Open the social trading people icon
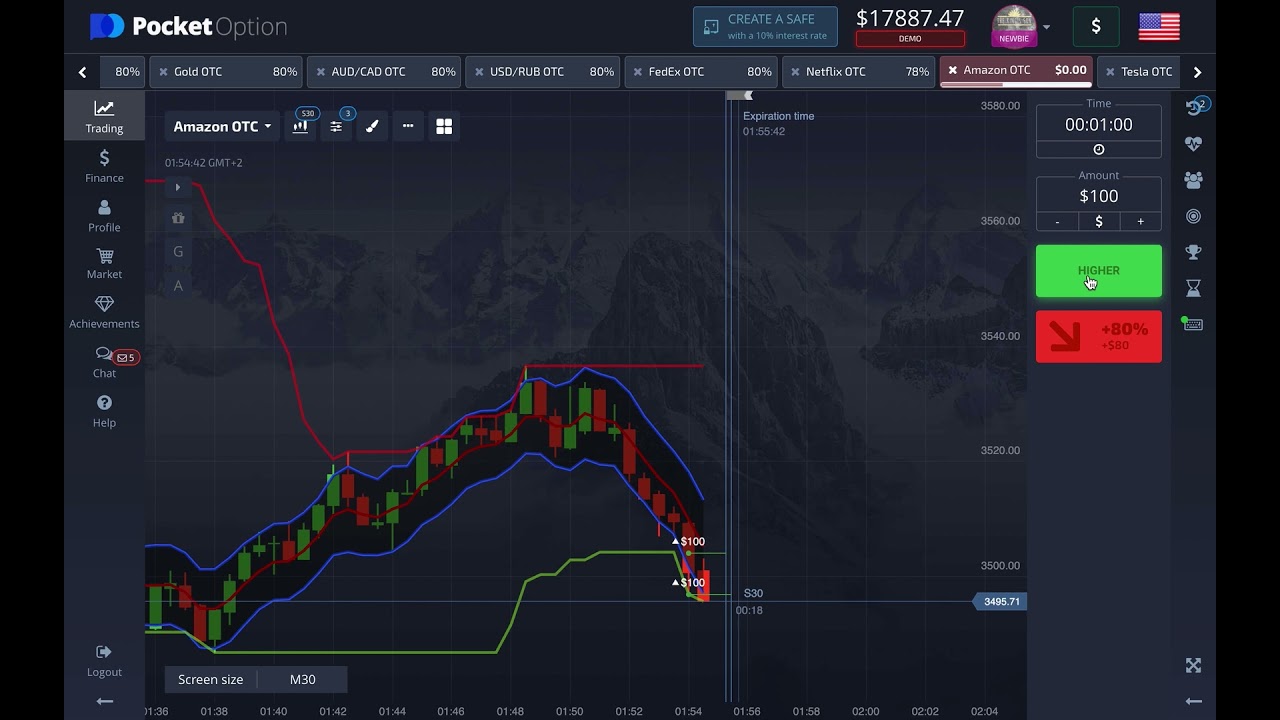This screenshot has height=720, width=1280. pos(1193,180)
